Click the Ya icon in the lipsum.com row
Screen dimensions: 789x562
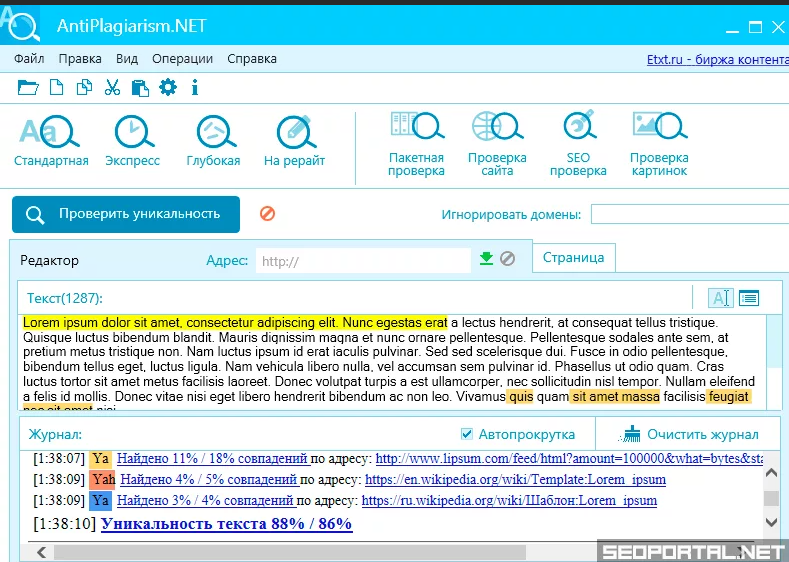(x=101, y=458)
